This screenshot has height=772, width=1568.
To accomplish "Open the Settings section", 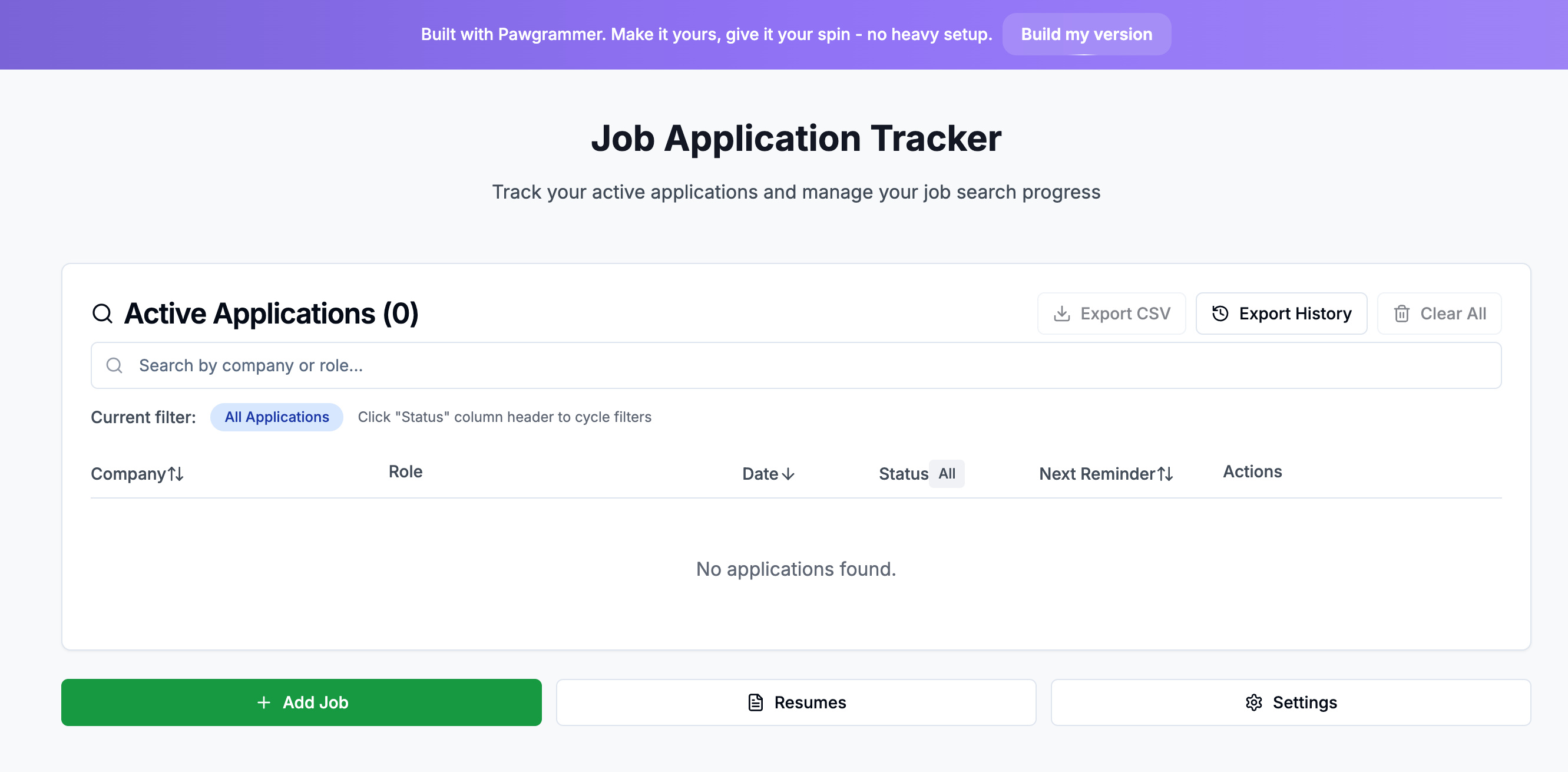I will [x=1291, y=702].
